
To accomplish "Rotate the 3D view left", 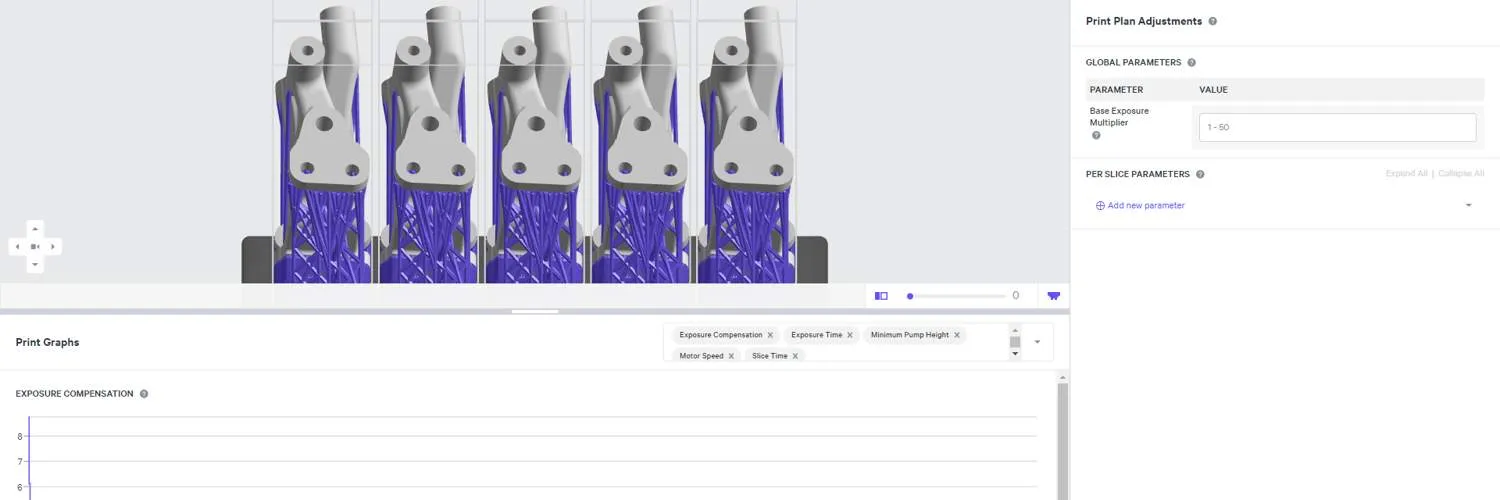I will pos(17,246).
